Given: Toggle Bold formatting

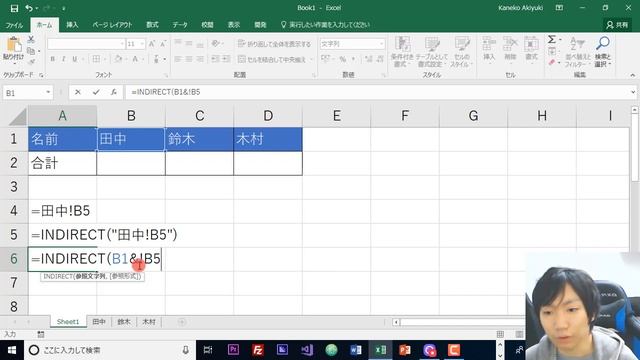Looking at the screenshot, I should pos(53,59).
